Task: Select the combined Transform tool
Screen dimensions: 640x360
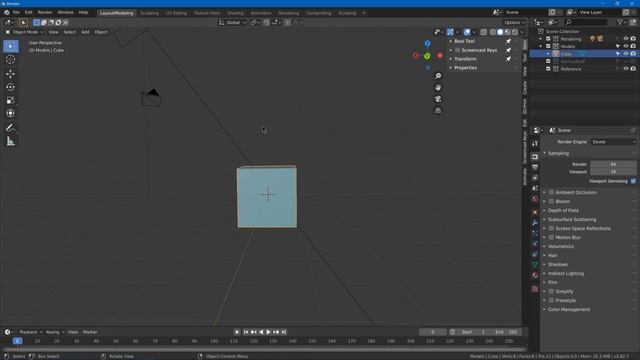Action: [11, 113]
